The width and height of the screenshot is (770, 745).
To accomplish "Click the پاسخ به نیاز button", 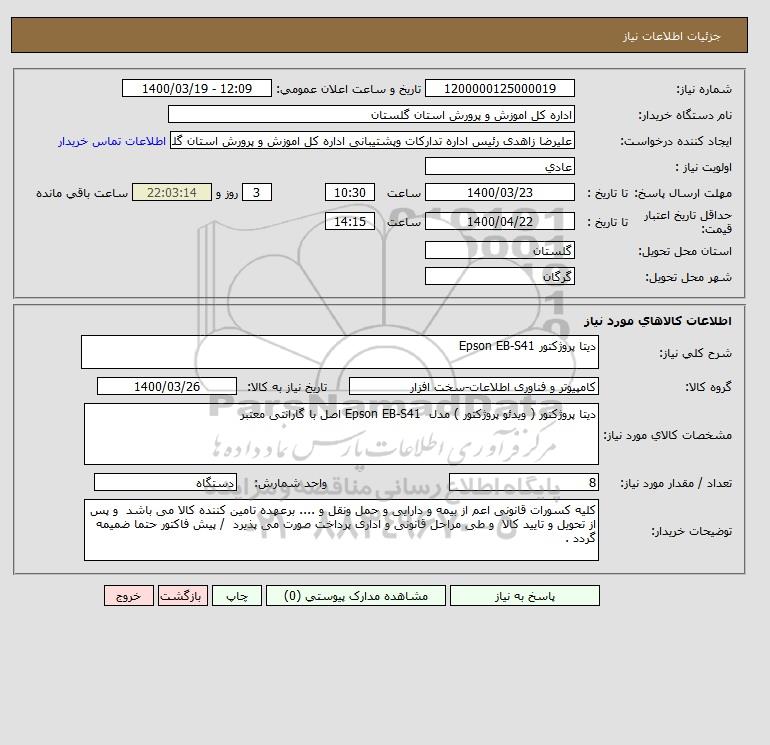I will tap(524, 595).
